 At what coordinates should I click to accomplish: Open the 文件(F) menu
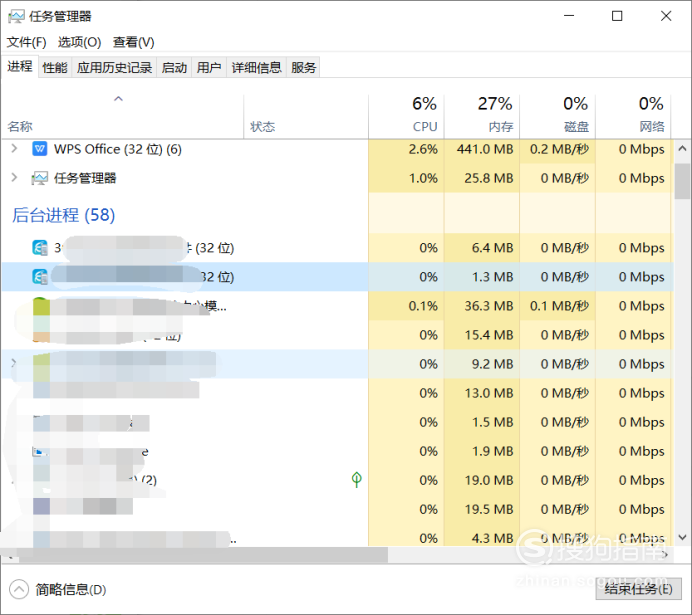(x=26, y=42)
